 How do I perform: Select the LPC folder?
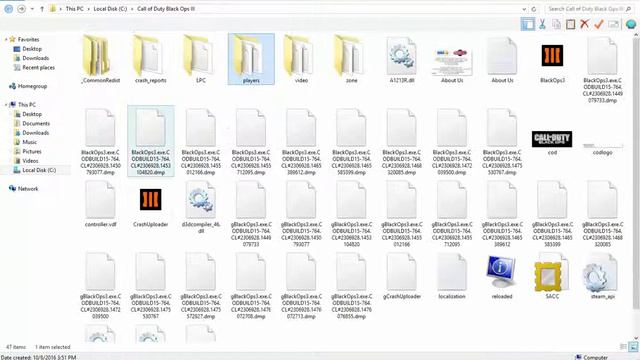tap(201, 60)
